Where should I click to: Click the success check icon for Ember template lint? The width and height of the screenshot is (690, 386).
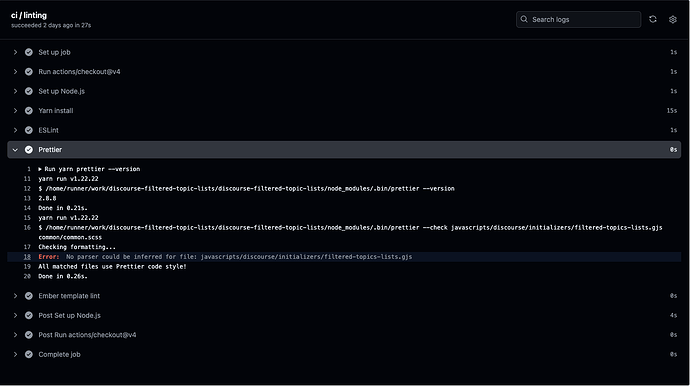click(29, 296)
